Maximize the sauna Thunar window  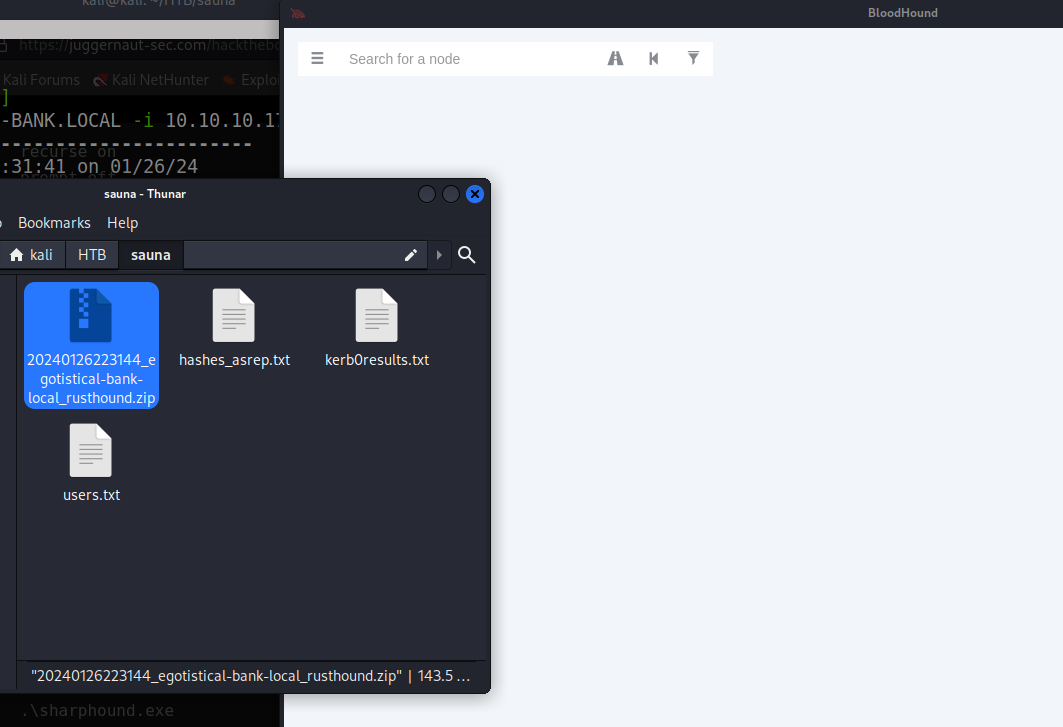(x=451, y=194)
